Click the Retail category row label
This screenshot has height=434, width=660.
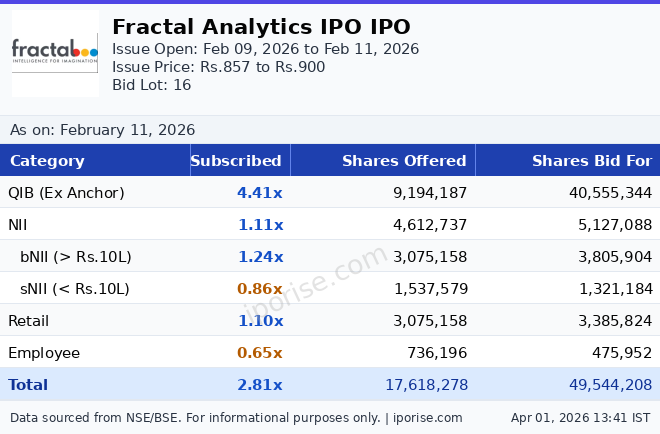coord(28,321)
